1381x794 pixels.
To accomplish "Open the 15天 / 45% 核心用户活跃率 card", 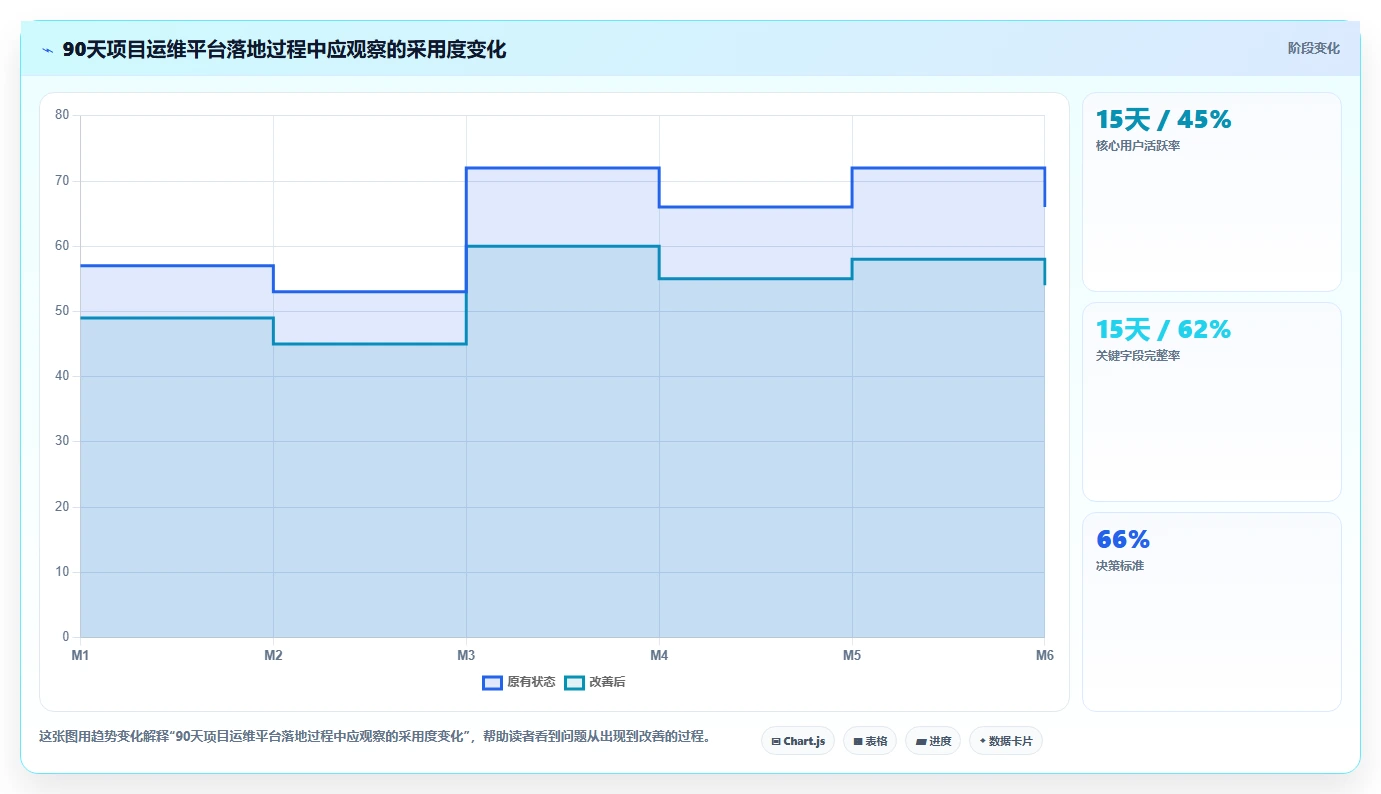I will (x=1211, y=192).
